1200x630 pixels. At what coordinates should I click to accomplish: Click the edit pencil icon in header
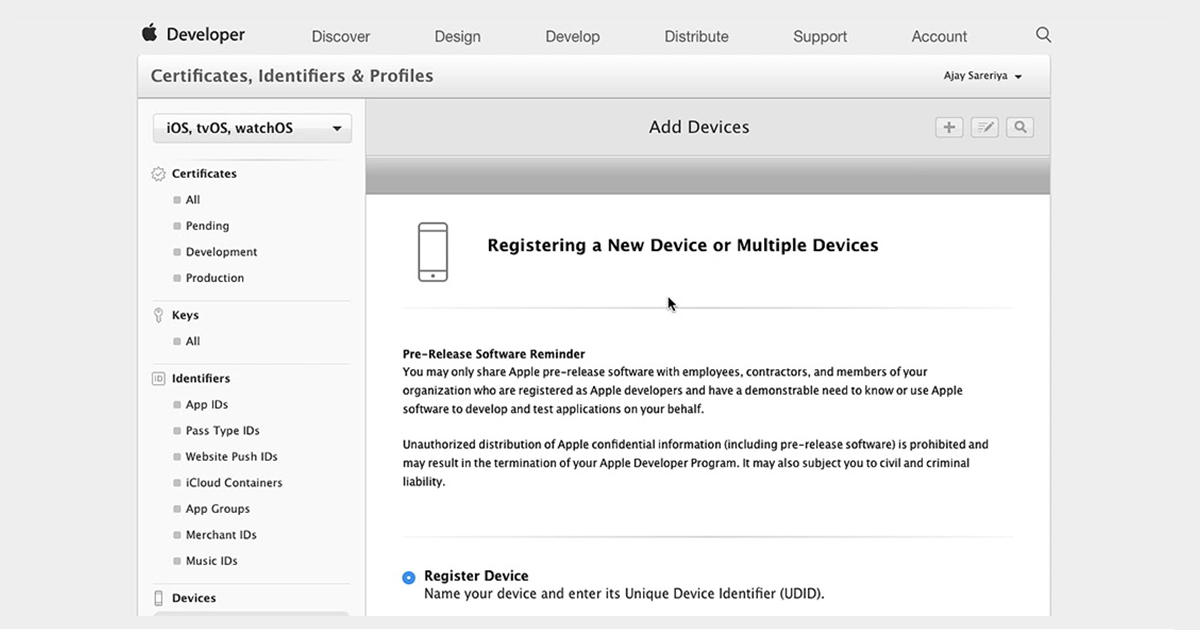[985, 127]
